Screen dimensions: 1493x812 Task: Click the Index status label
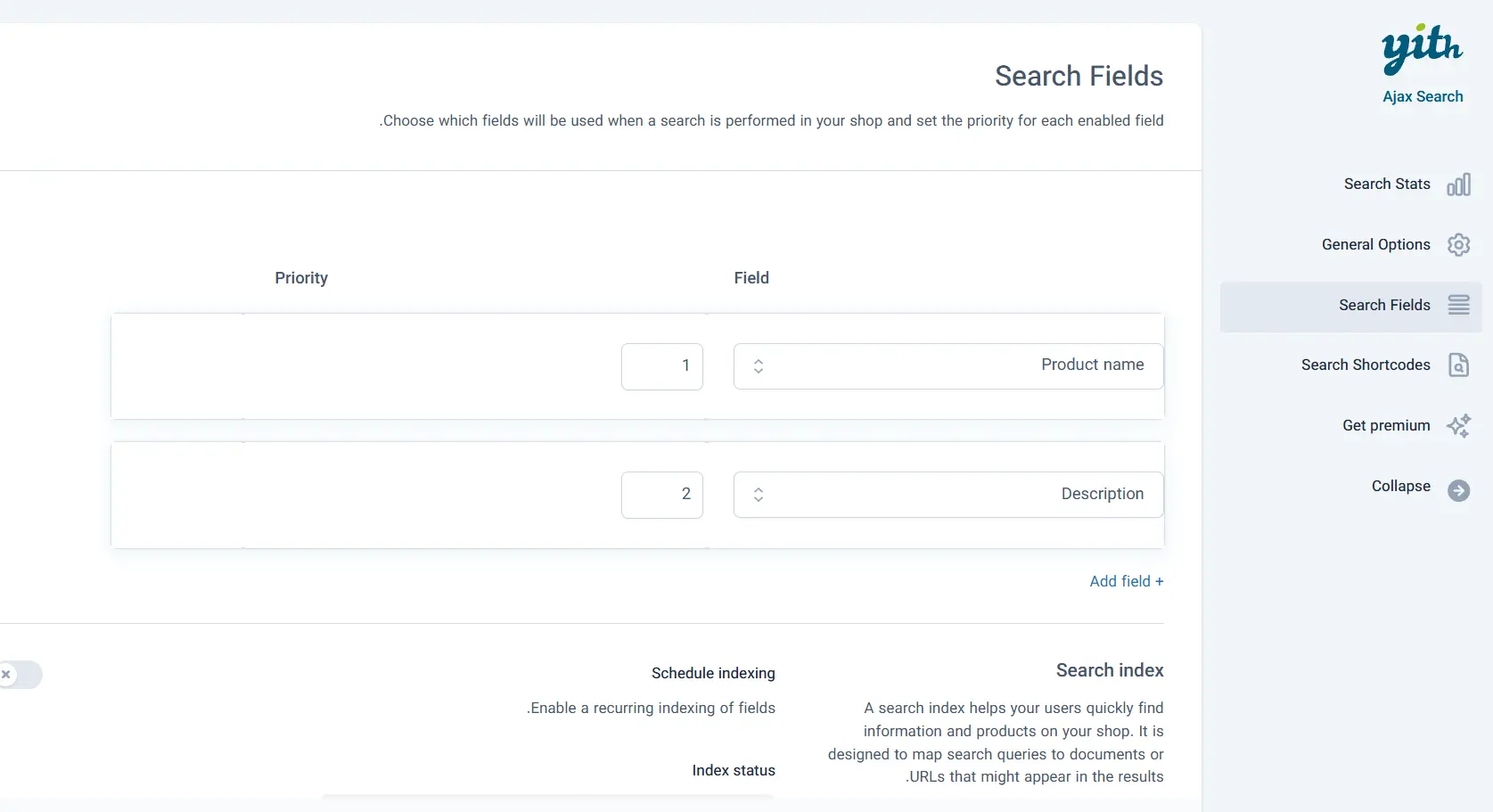point(734,770)
